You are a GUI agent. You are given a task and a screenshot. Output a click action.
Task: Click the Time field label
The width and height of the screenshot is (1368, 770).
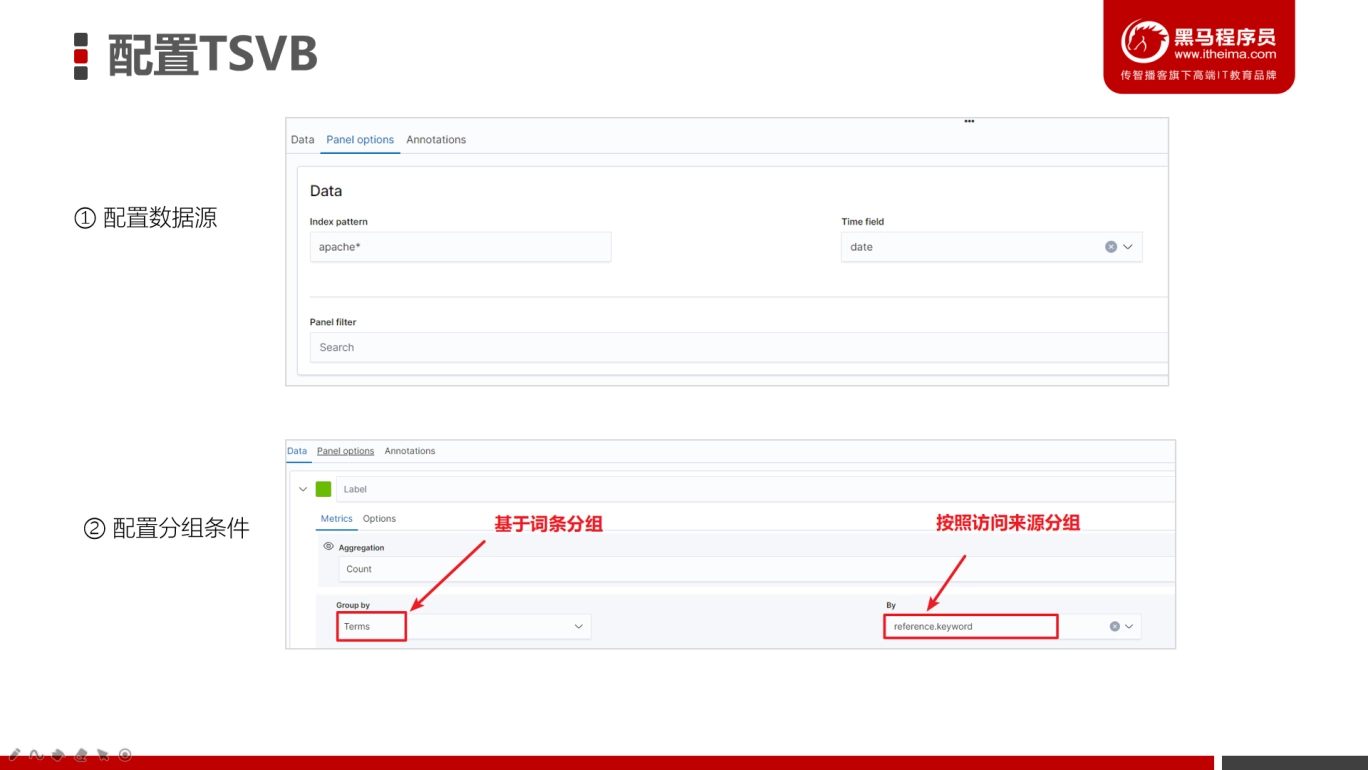coord(863,222)
